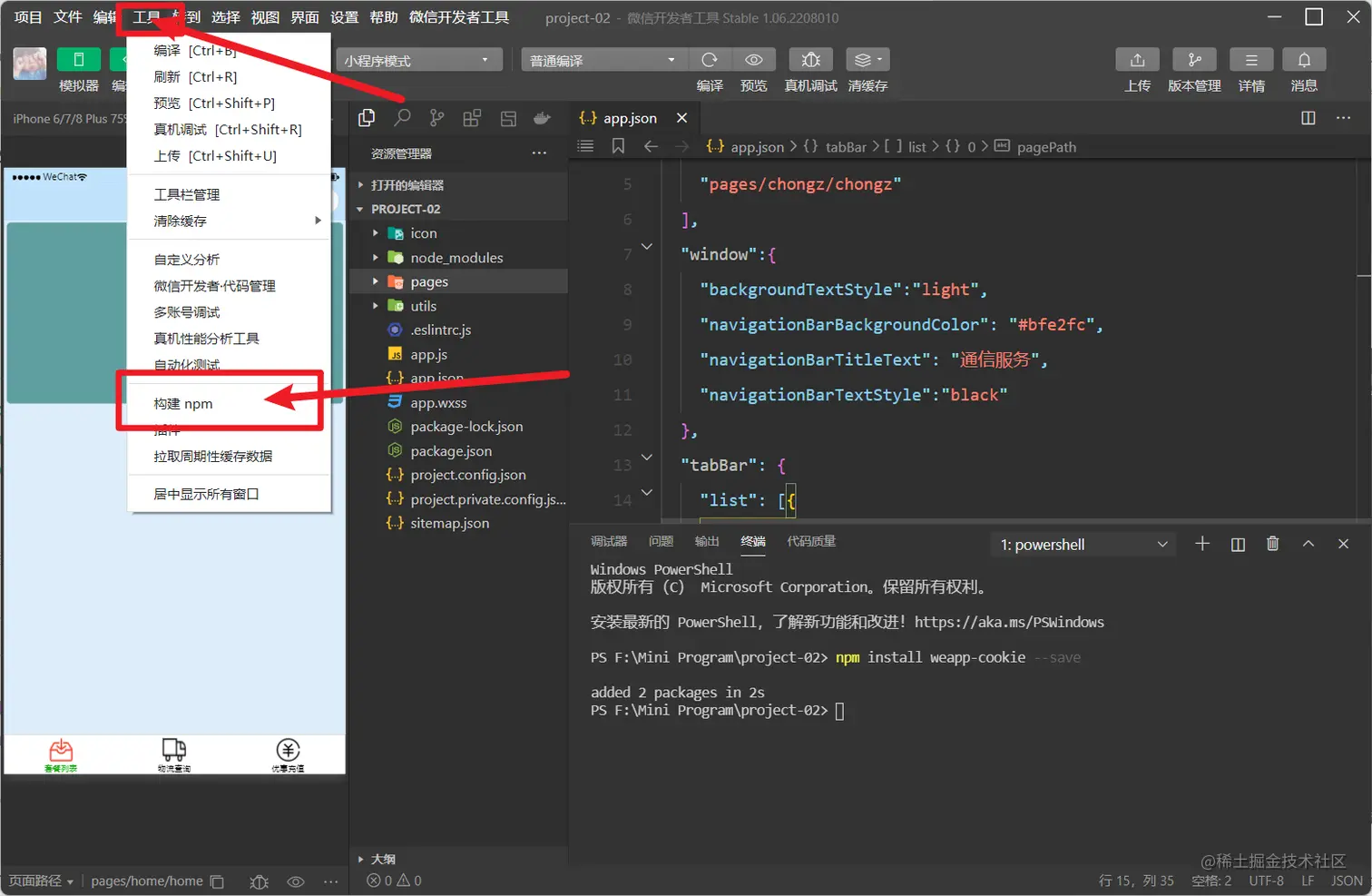Click the 预览 eye icon in toolbar
This screenshot has height=896, width=1372.
754,60
